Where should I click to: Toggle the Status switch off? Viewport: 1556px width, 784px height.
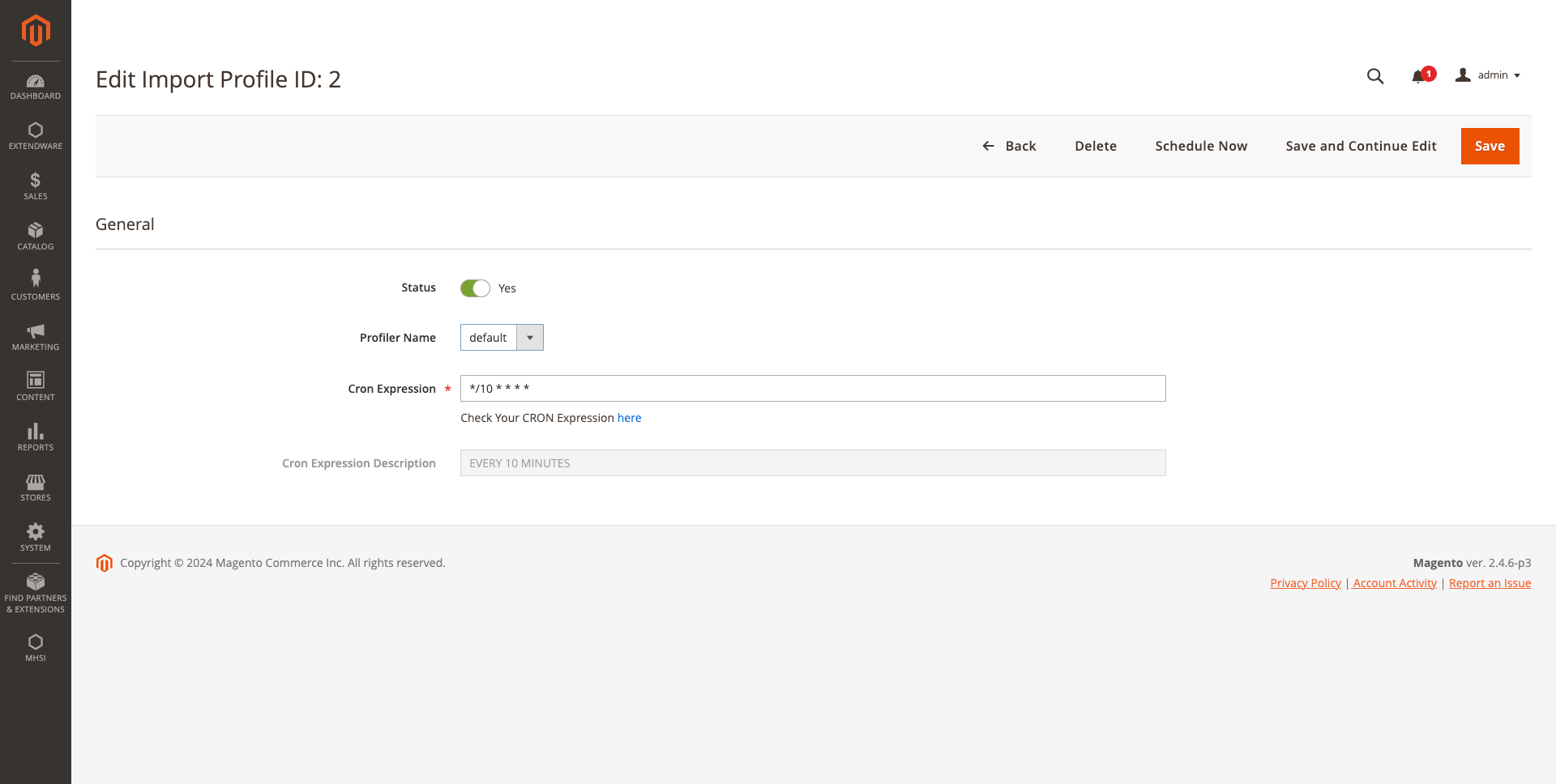475,288
